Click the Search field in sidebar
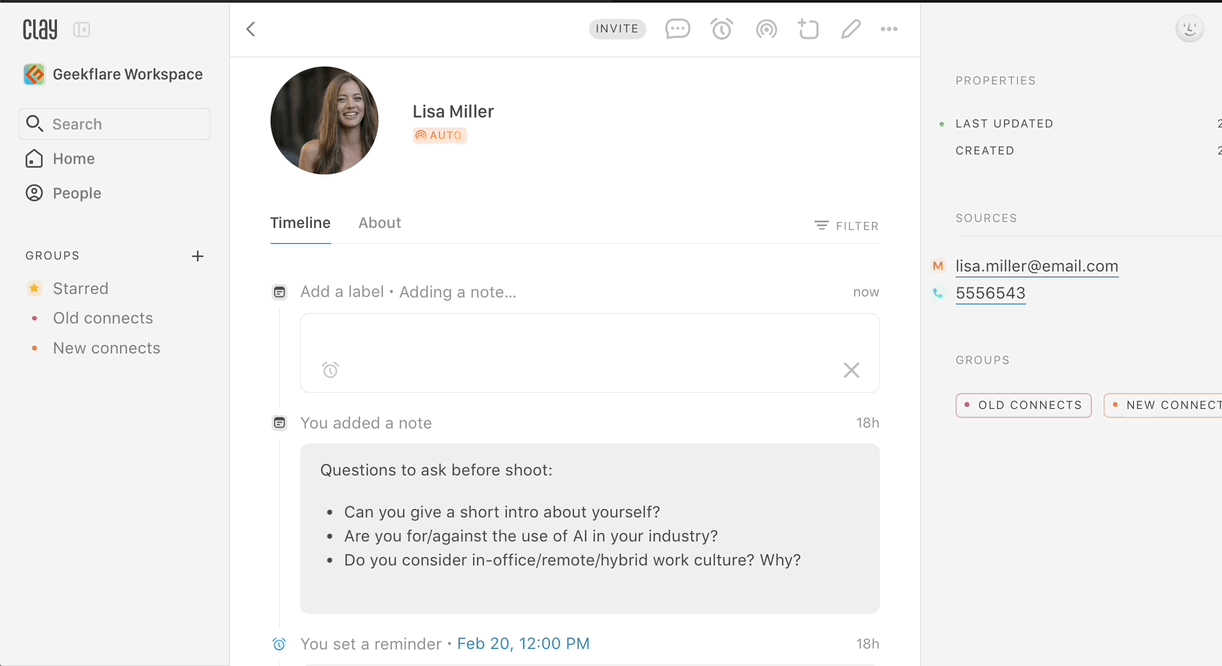Image resolution: width=1222 pixels, height=666 pixels. 114,124
